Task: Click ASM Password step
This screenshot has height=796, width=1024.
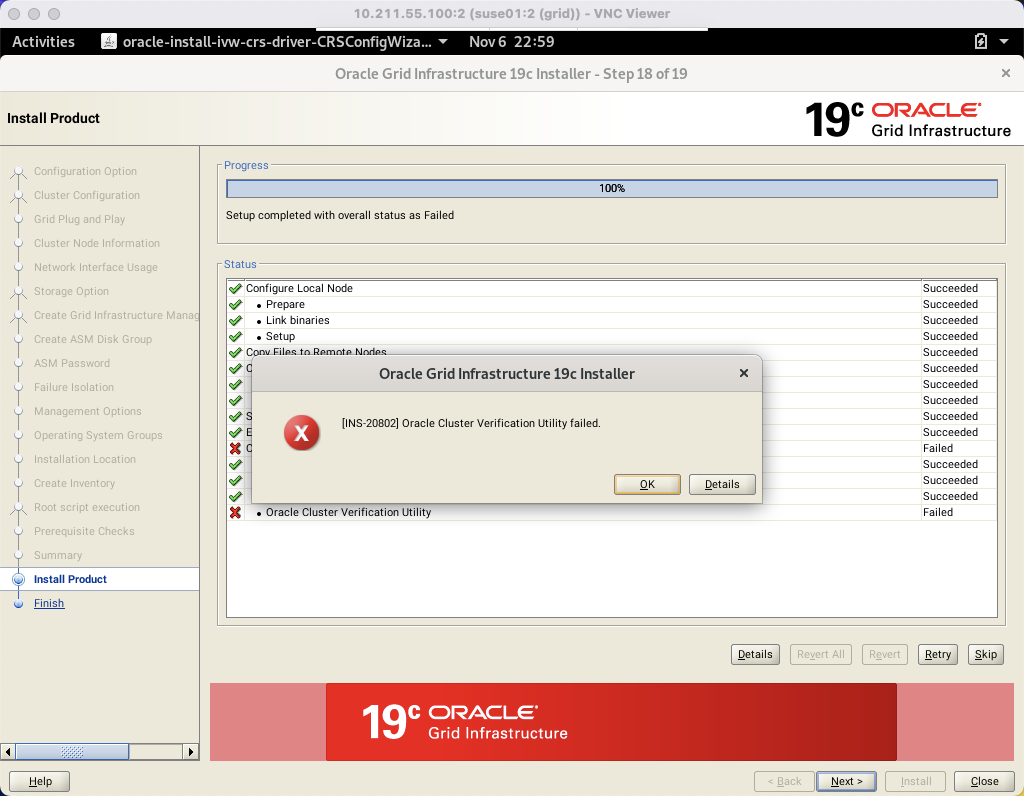Action: pos(72,363)
